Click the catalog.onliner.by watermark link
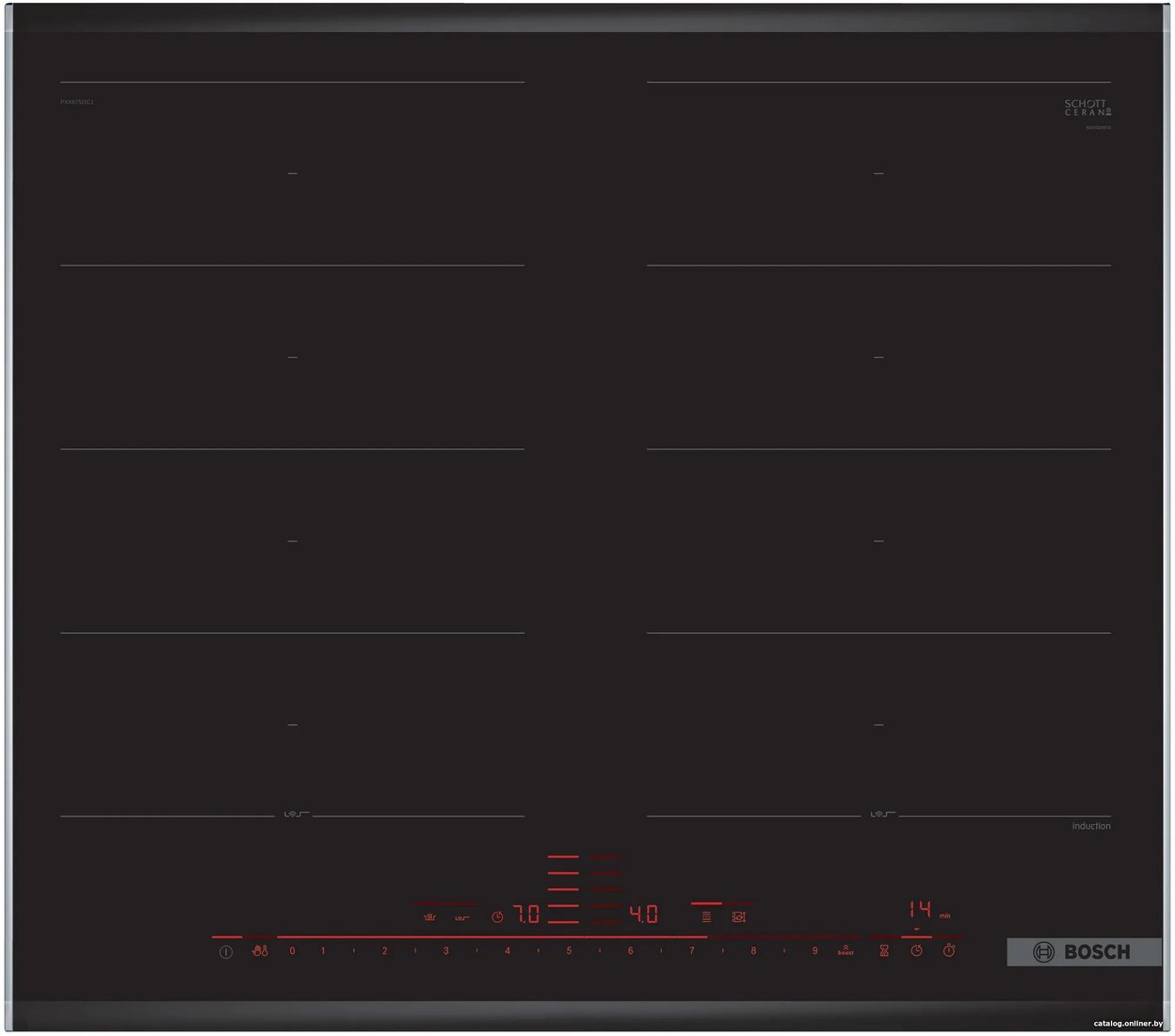Image resolution: width=1175 pixels, height=1036 pixels. (x=1128, y=1023)
